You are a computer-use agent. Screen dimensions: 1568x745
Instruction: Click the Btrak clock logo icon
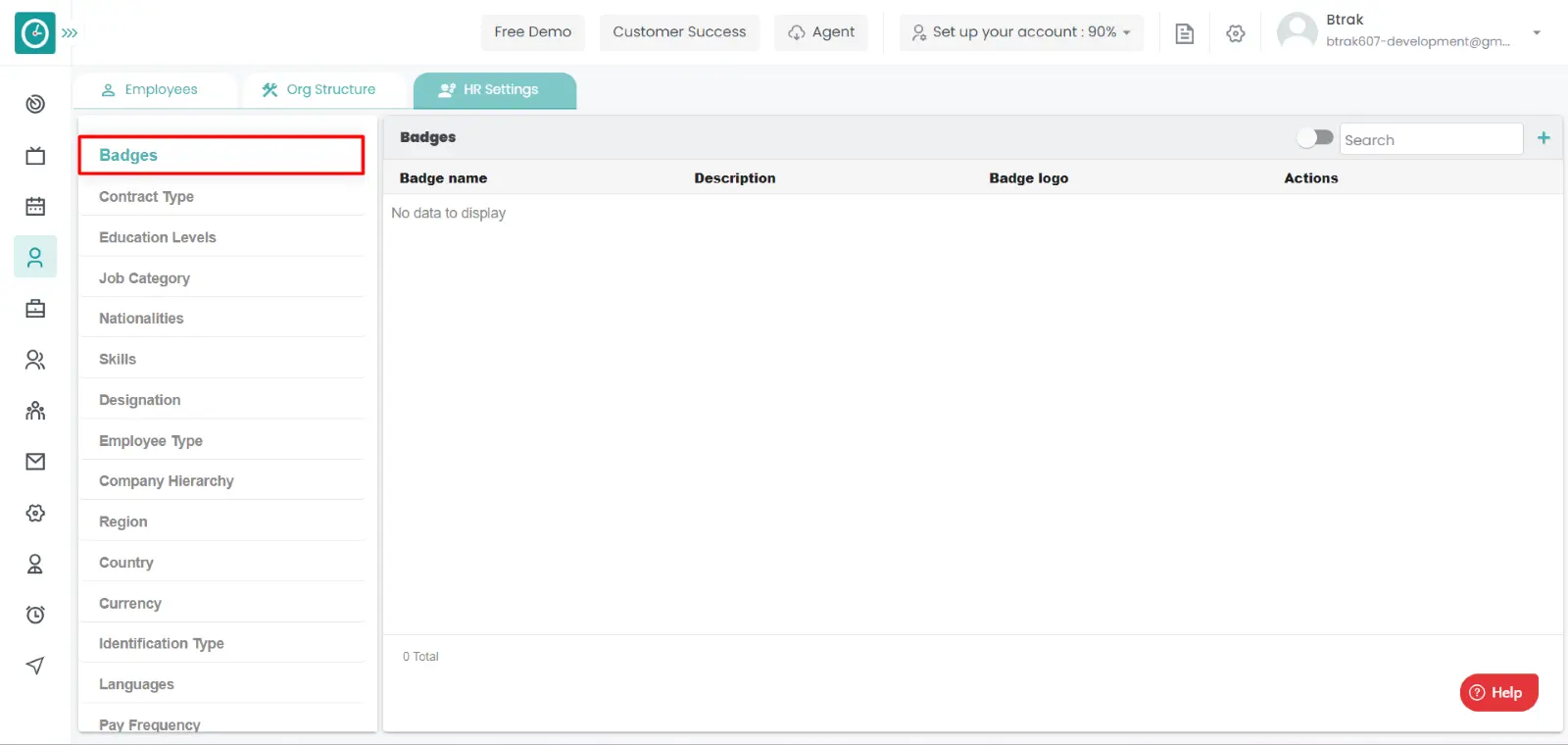point(35,33)
